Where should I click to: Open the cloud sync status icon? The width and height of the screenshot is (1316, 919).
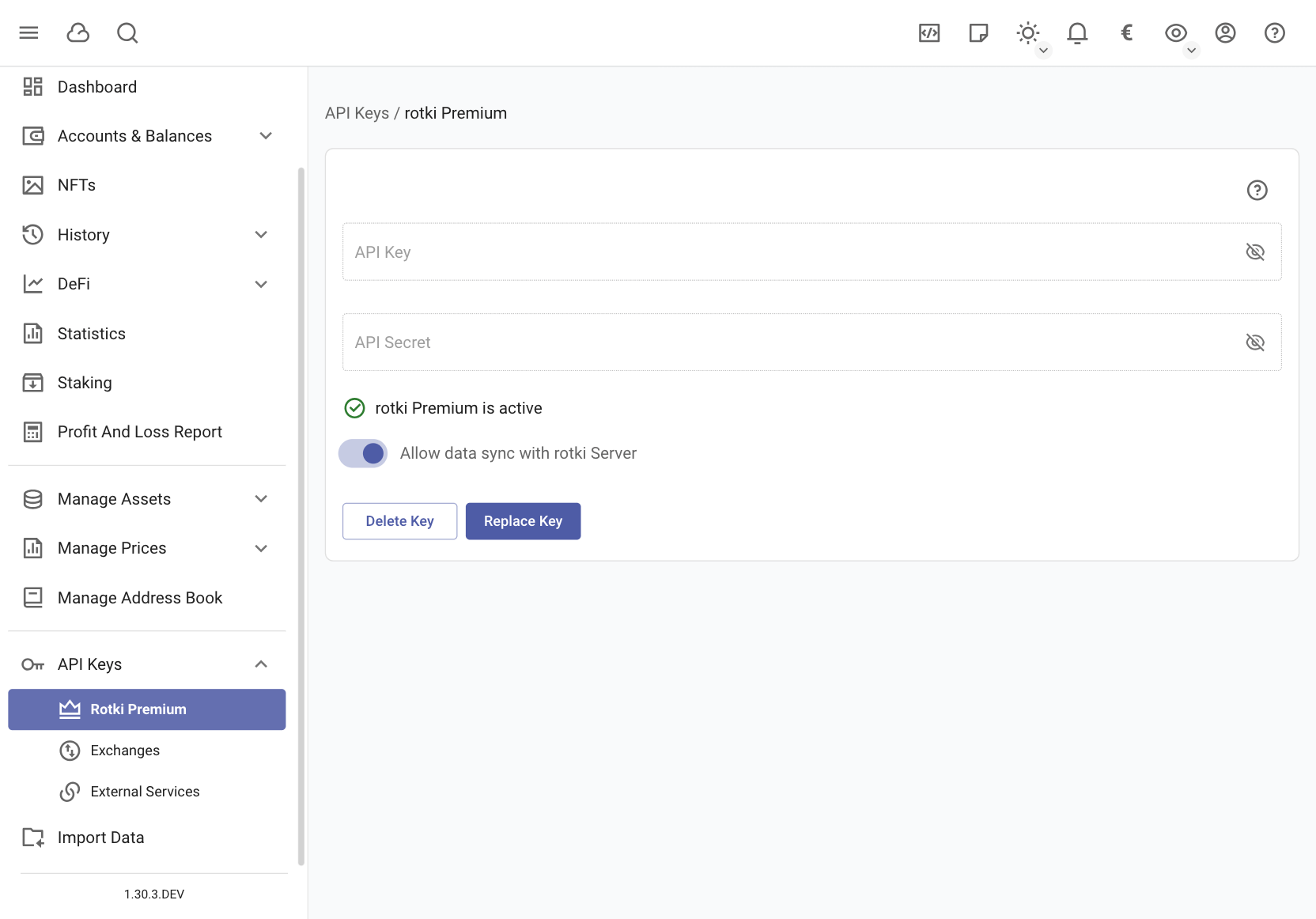78,32
